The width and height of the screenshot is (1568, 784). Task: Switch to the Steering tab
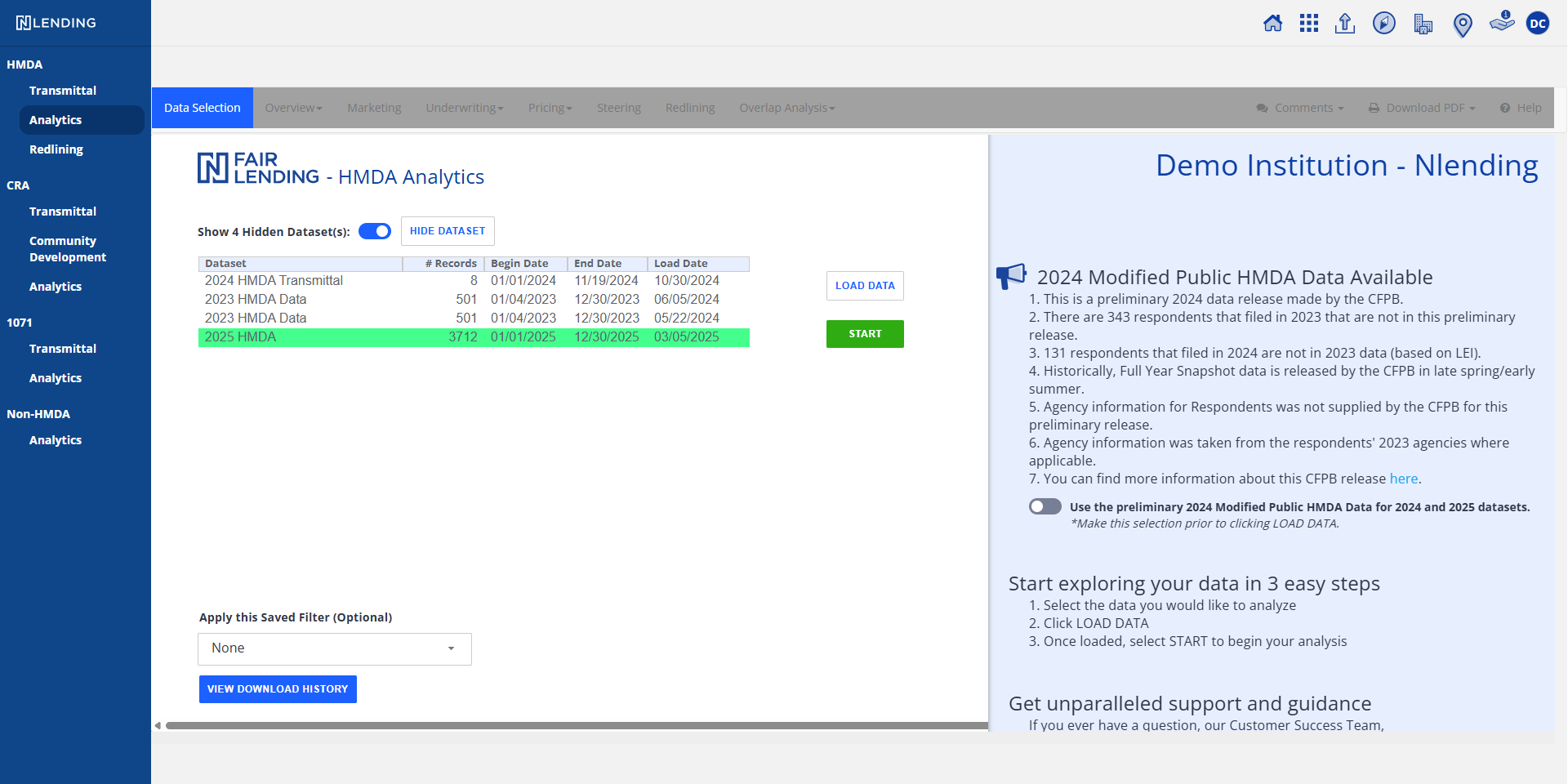click(x=619, y=108)
